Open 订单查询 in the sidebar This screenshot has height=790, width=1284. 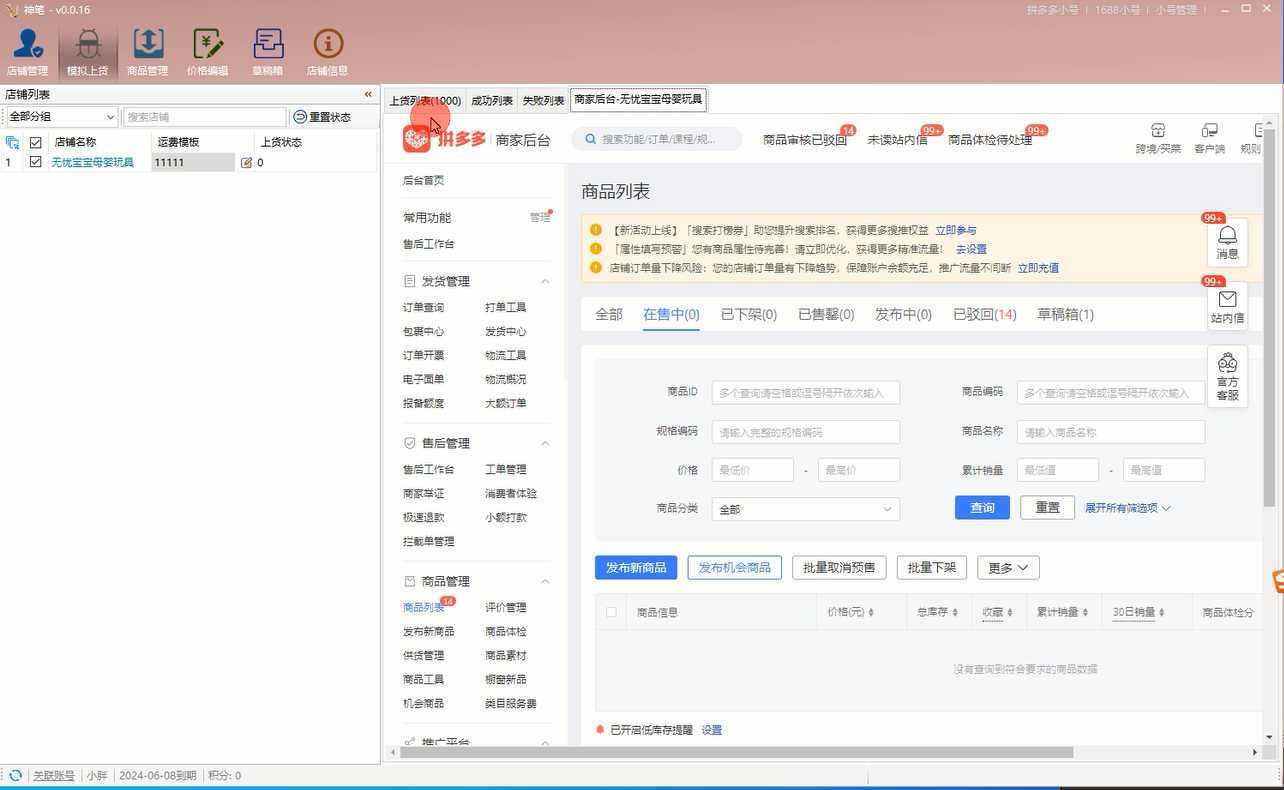point(423,307)
